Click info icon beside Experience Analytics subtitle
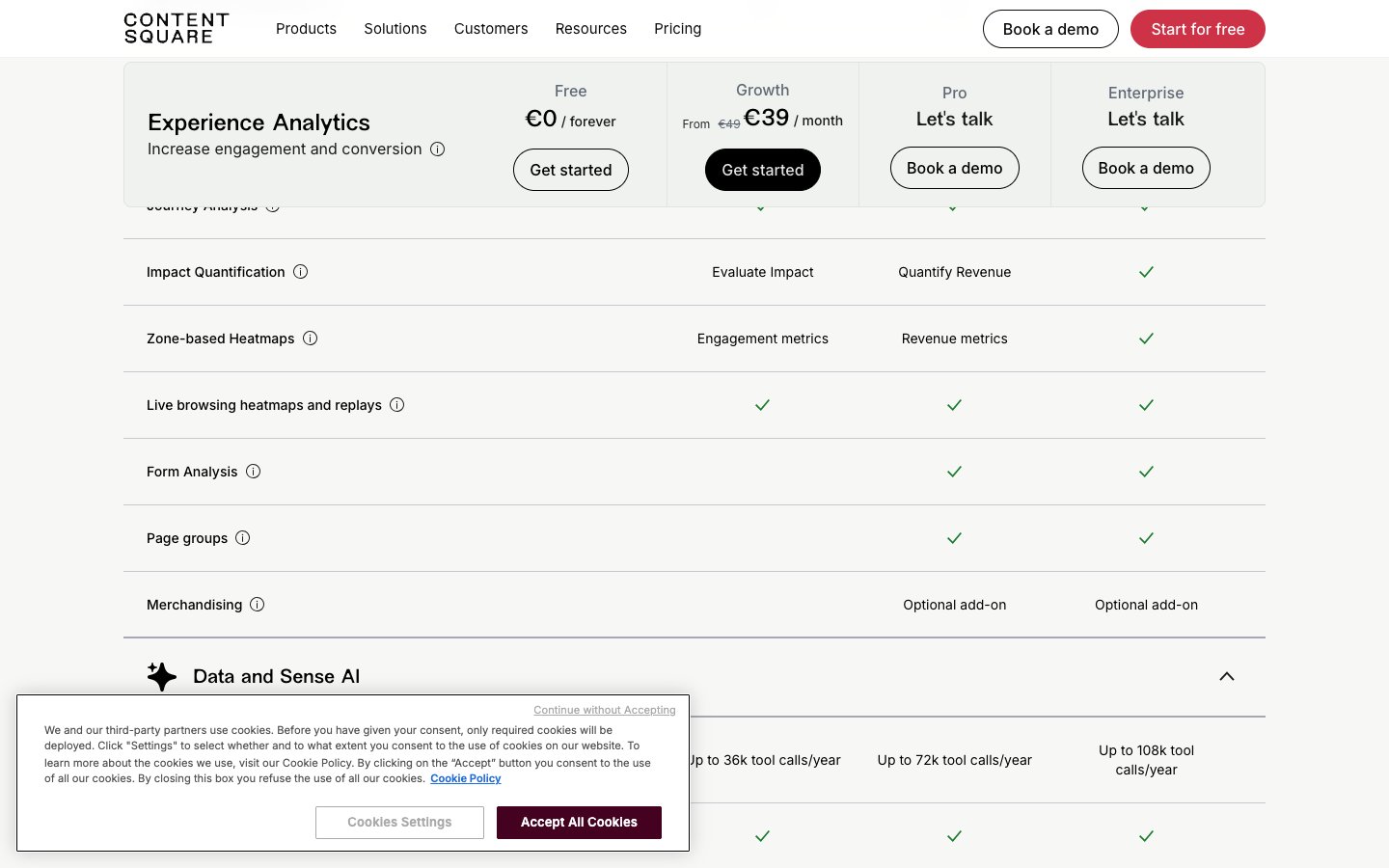 pyautogui.click(x=438, y=149)
